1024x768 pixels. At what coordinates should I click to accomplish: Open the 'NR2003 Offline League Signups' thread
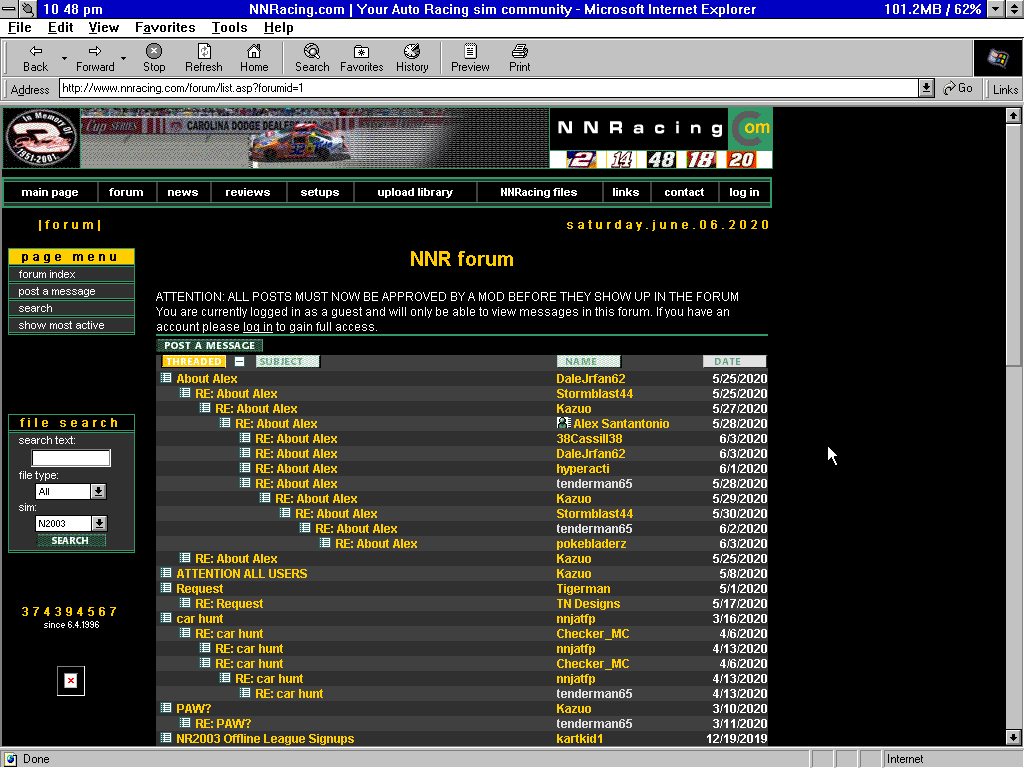(265, 739)
